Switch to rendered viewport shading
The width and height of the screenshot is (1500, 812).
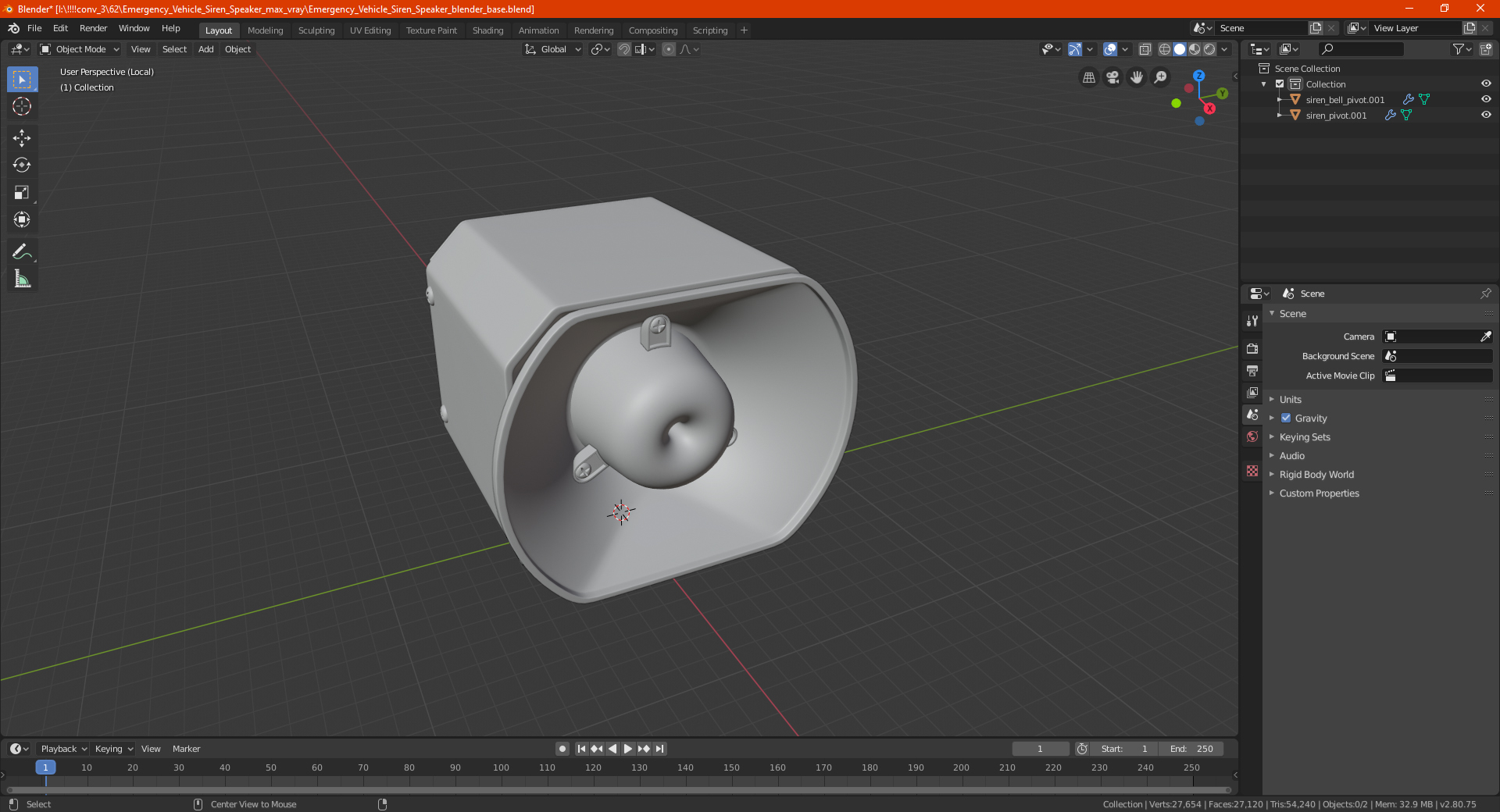pos(1209,49)
